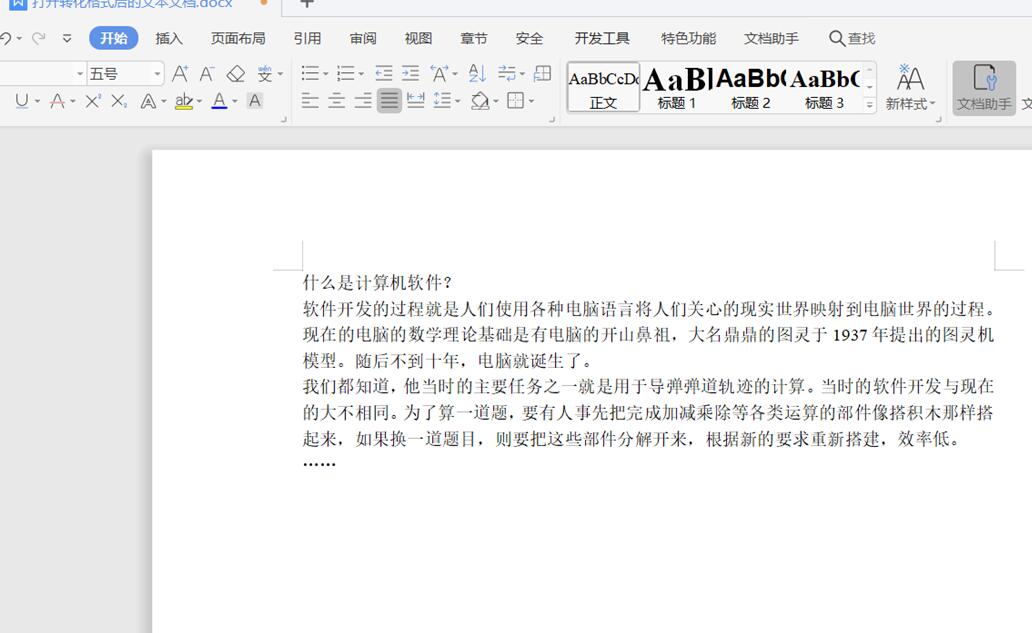Open the 开发工具 tab
1032x633 pixels.
[x=602, y=38]
